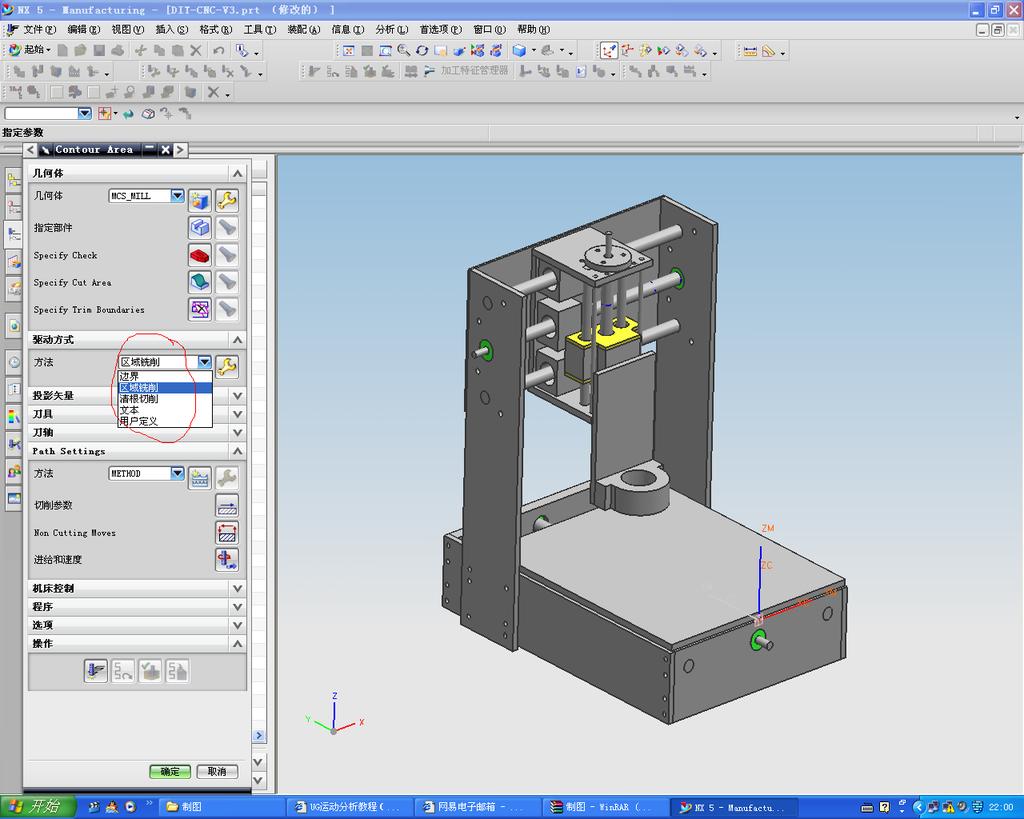Show the 指定部件 display flashlight icon
Screen dimensions: 1024x819
click(x=227, y=227)
